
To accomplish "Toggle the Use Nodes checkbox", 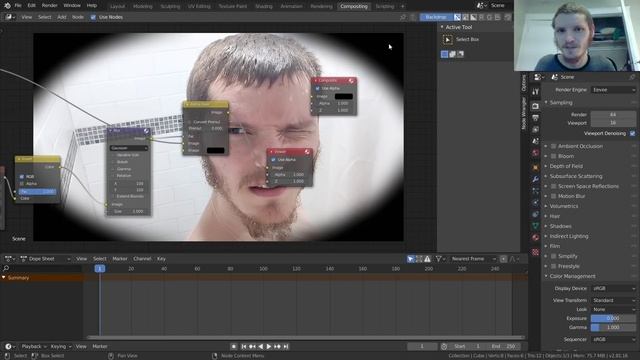I will point(93,17).
